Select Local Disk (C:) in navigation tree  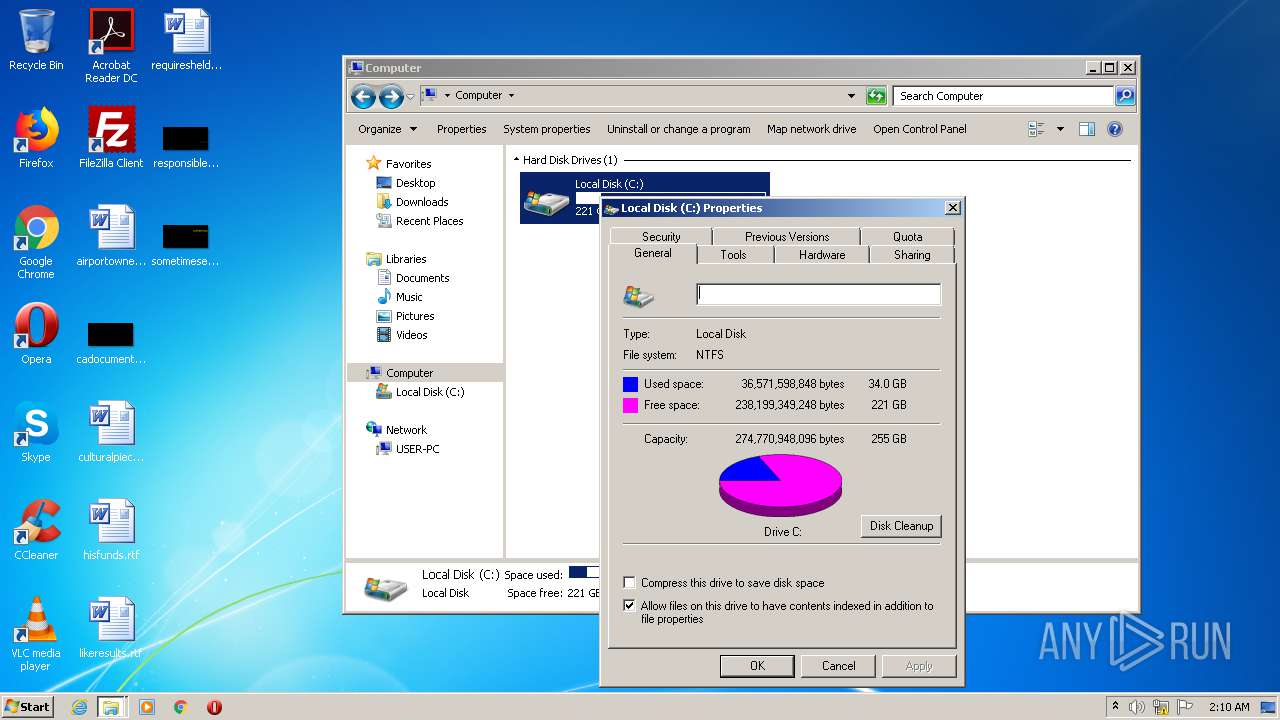420,392
